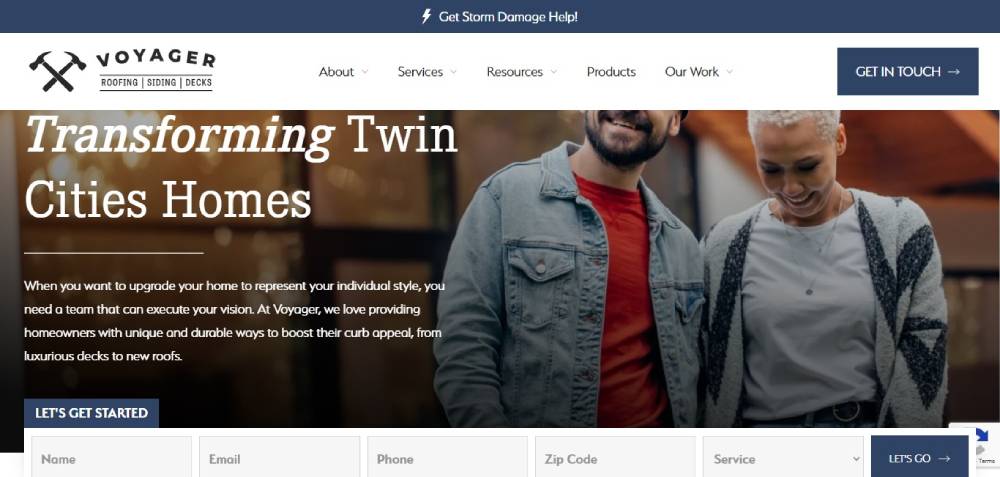Click the Voyager crossed hammers logo icon

coord(57,71)
